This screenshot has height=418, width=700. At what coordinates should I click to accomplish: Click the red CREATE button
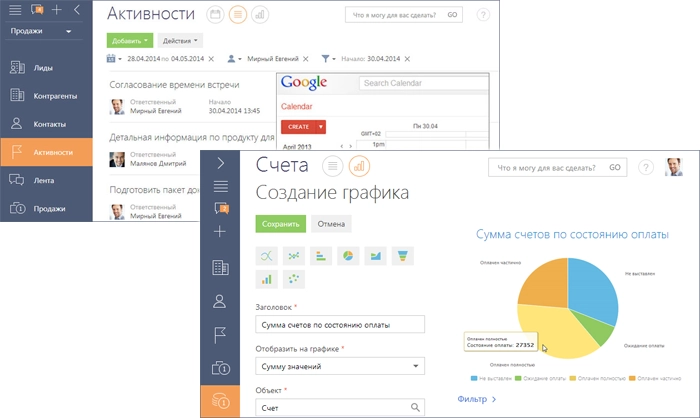click(298, 127)
